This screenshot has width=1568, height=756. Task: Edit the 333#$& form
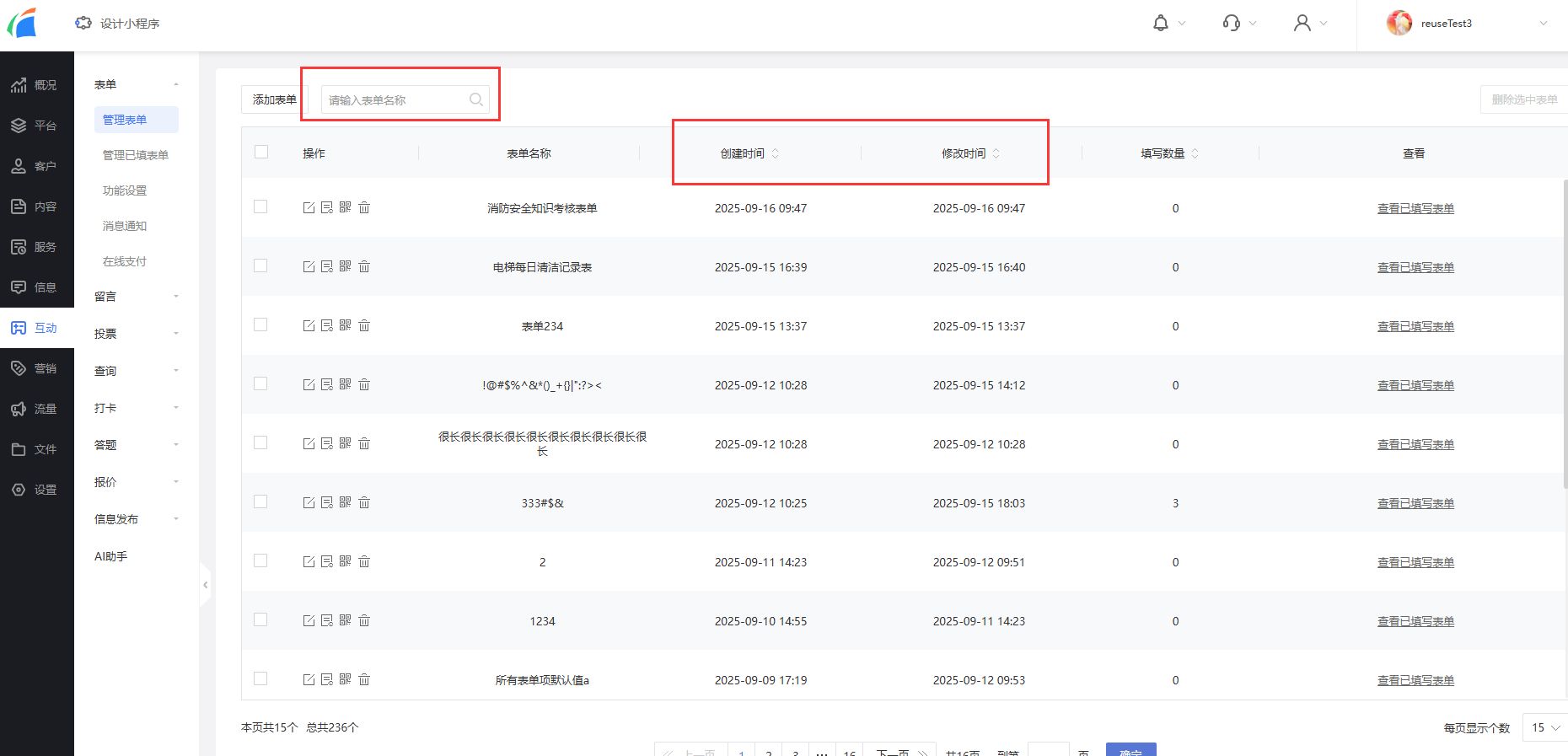[309, 502]
